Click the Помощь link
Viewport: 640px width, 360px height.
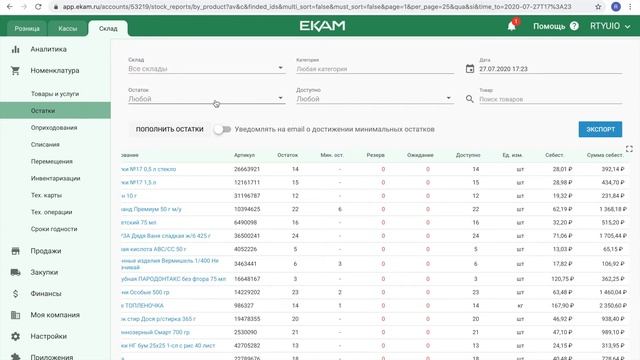(549, 26)
